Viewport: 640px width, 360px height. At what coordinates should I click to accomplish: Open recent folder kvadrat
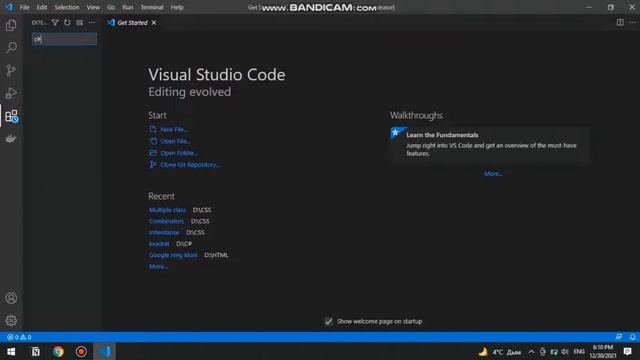[159, 244]
